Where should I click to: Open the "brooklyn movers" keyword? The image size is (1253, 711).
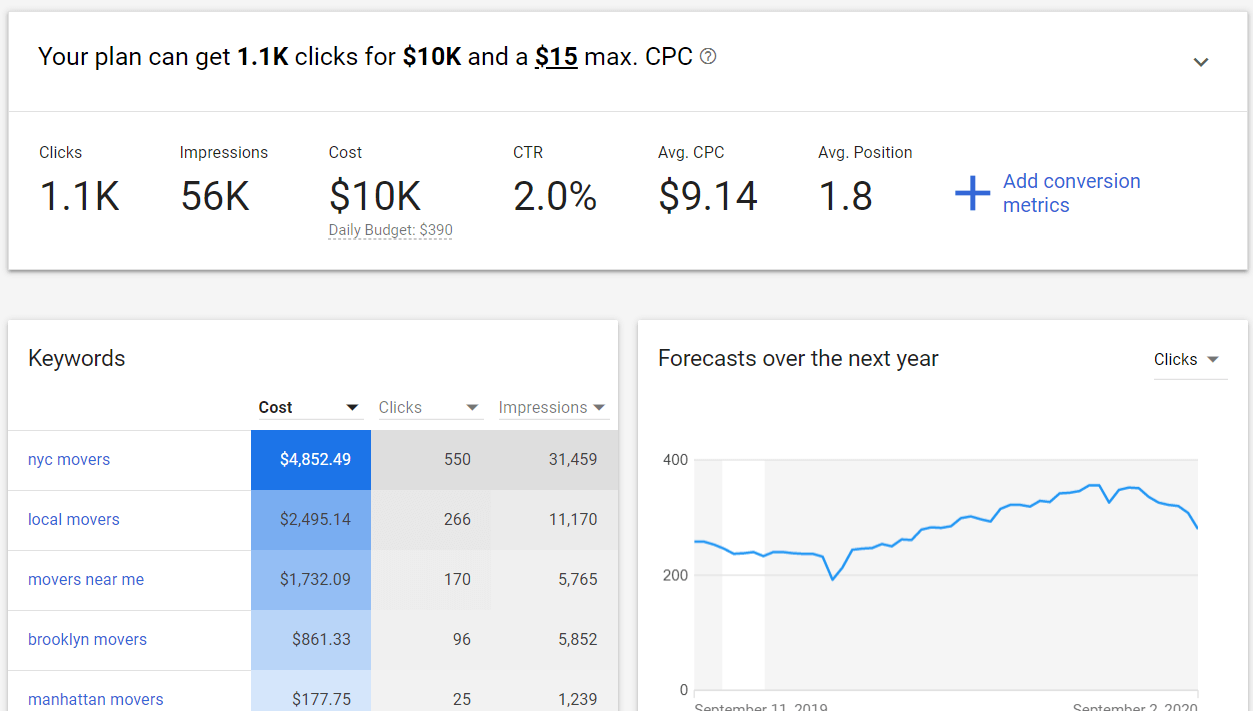click(x=87, y=639)
